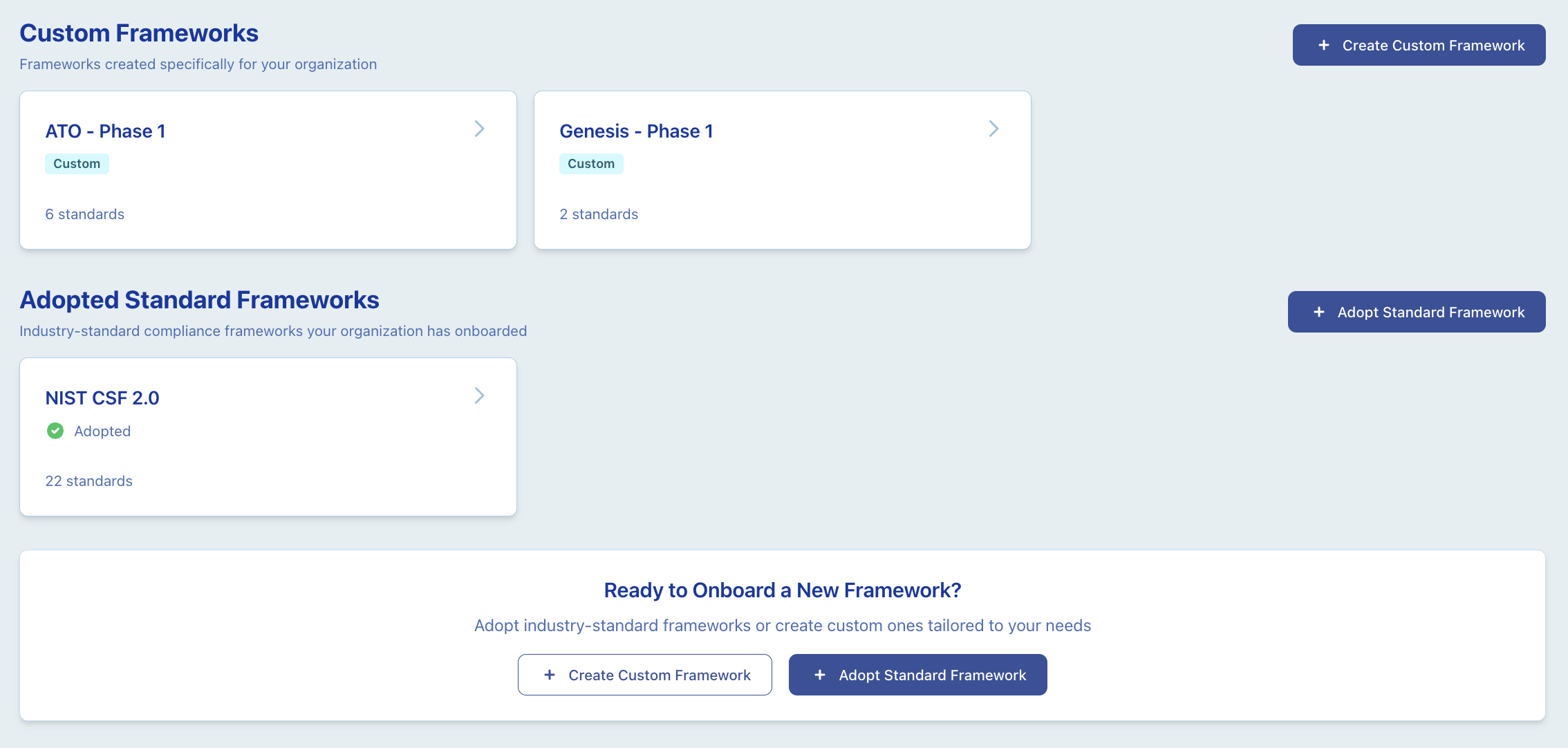
Task: Click the 2 standards count on Genesis card
Action: coord(599,214)
